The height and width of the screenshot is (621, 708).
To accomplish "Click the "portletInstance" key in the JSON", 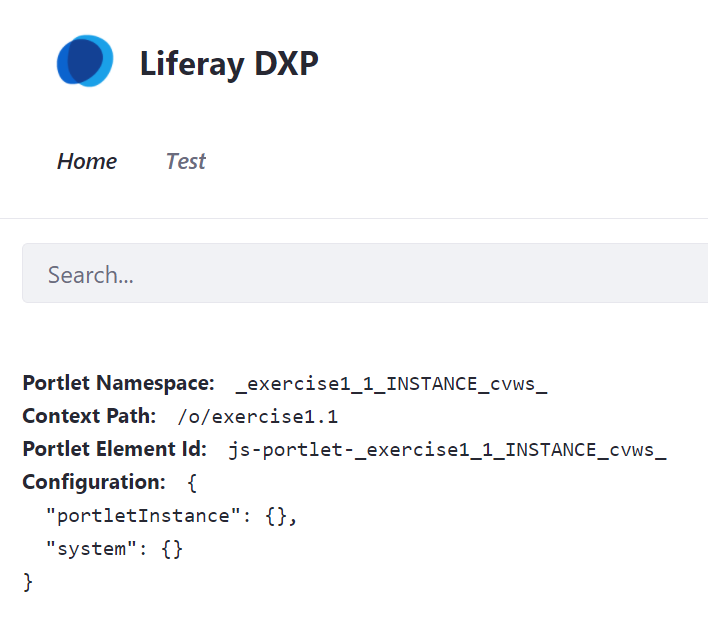I will (150, 516).
